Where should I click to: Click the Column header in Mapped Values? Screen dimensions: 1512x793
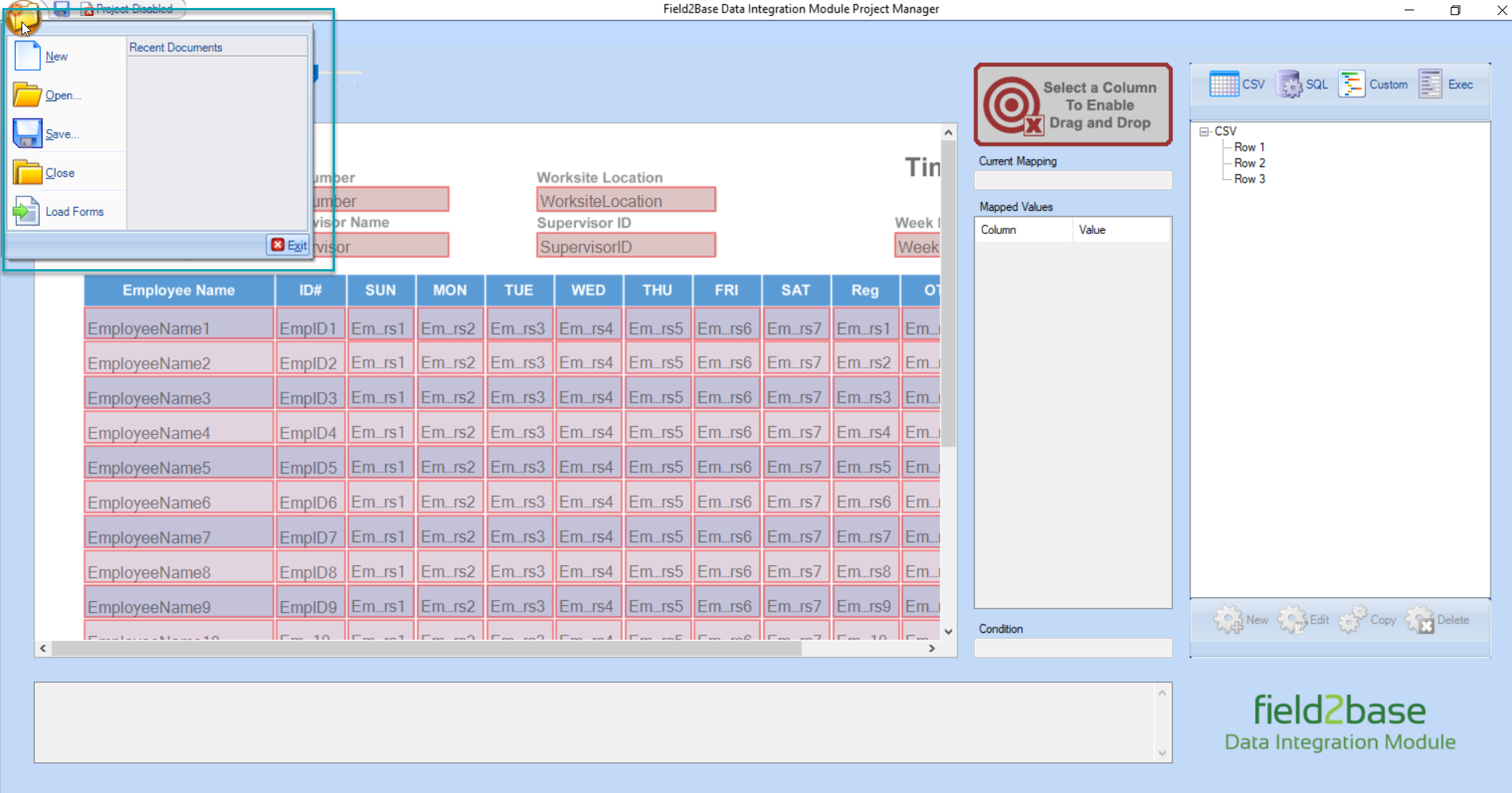[x=1024, y=230]
